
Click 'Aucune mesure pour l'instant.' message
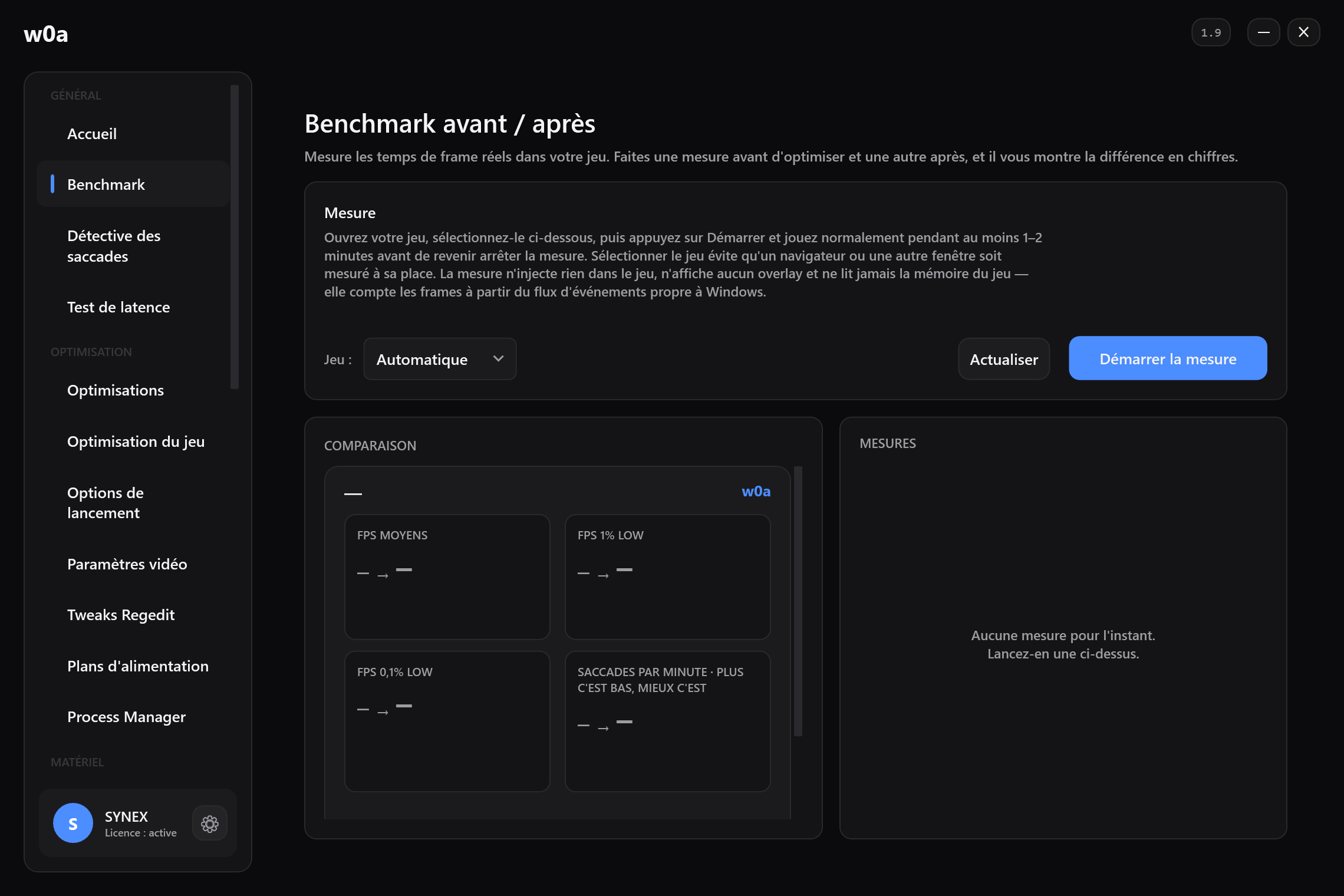click(1063, 635)
